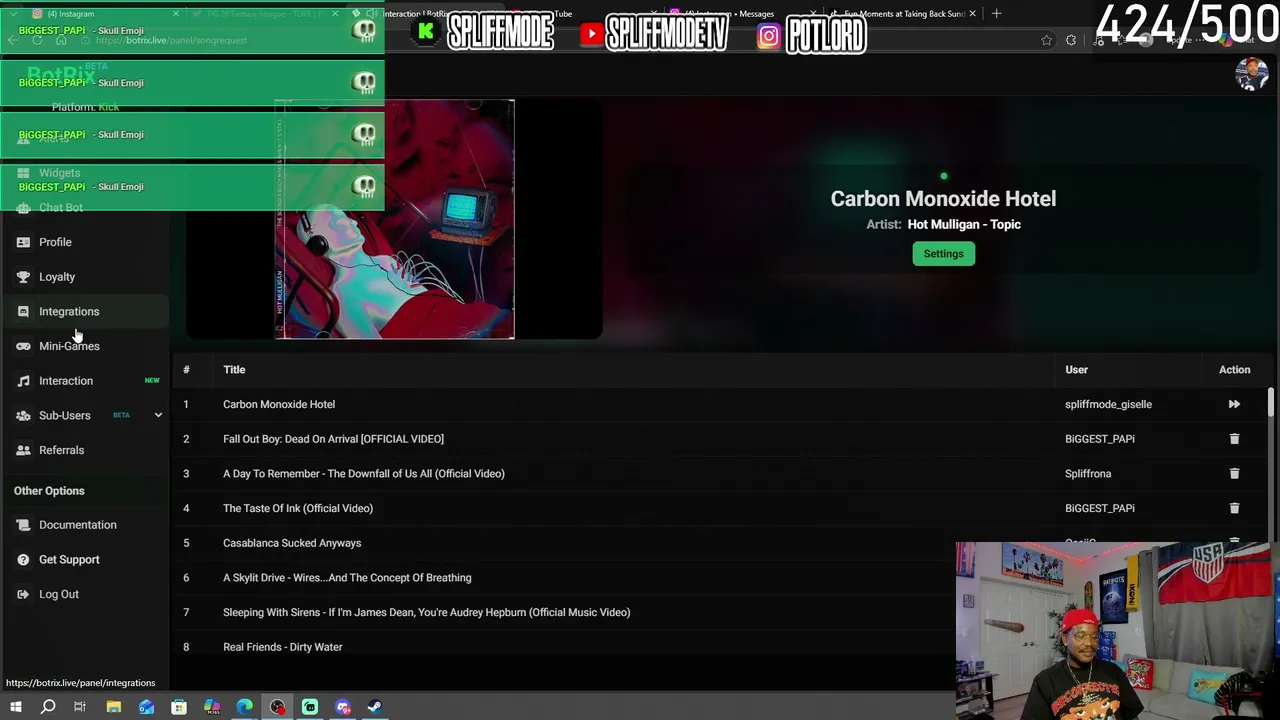This screenshot has height=720, width=1280.
Task: Click the User column header
Action: coord(1076,370)
